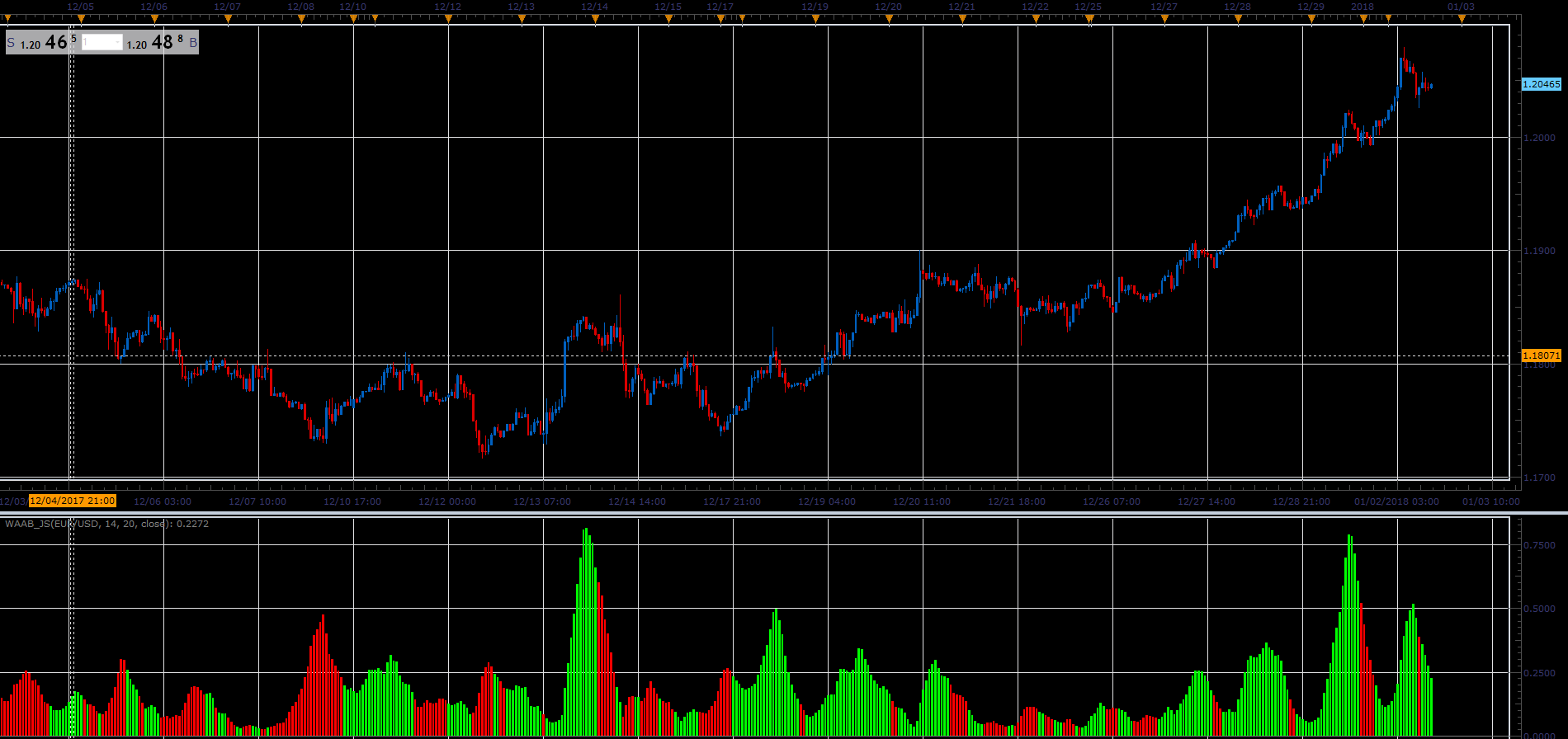Click the 12/19 orange marker triangle
The width and height of the screenshot is (1568, 739).
815,17
